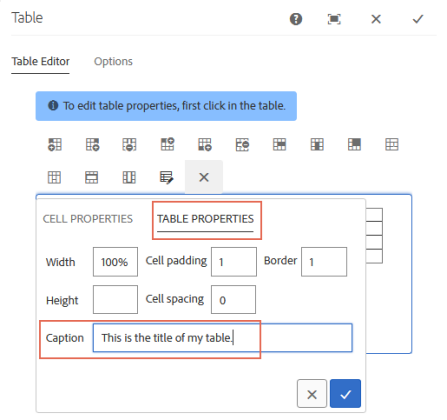
Task: Click the highlighted X toolbar button
Action: [x=204, y=177]
